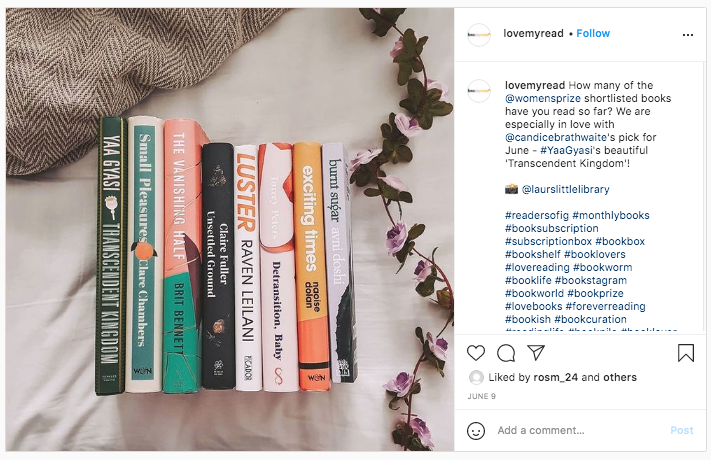Open the #bookstagram hashtag
Viewport: 711px width, 460px height.
[590, 281]
